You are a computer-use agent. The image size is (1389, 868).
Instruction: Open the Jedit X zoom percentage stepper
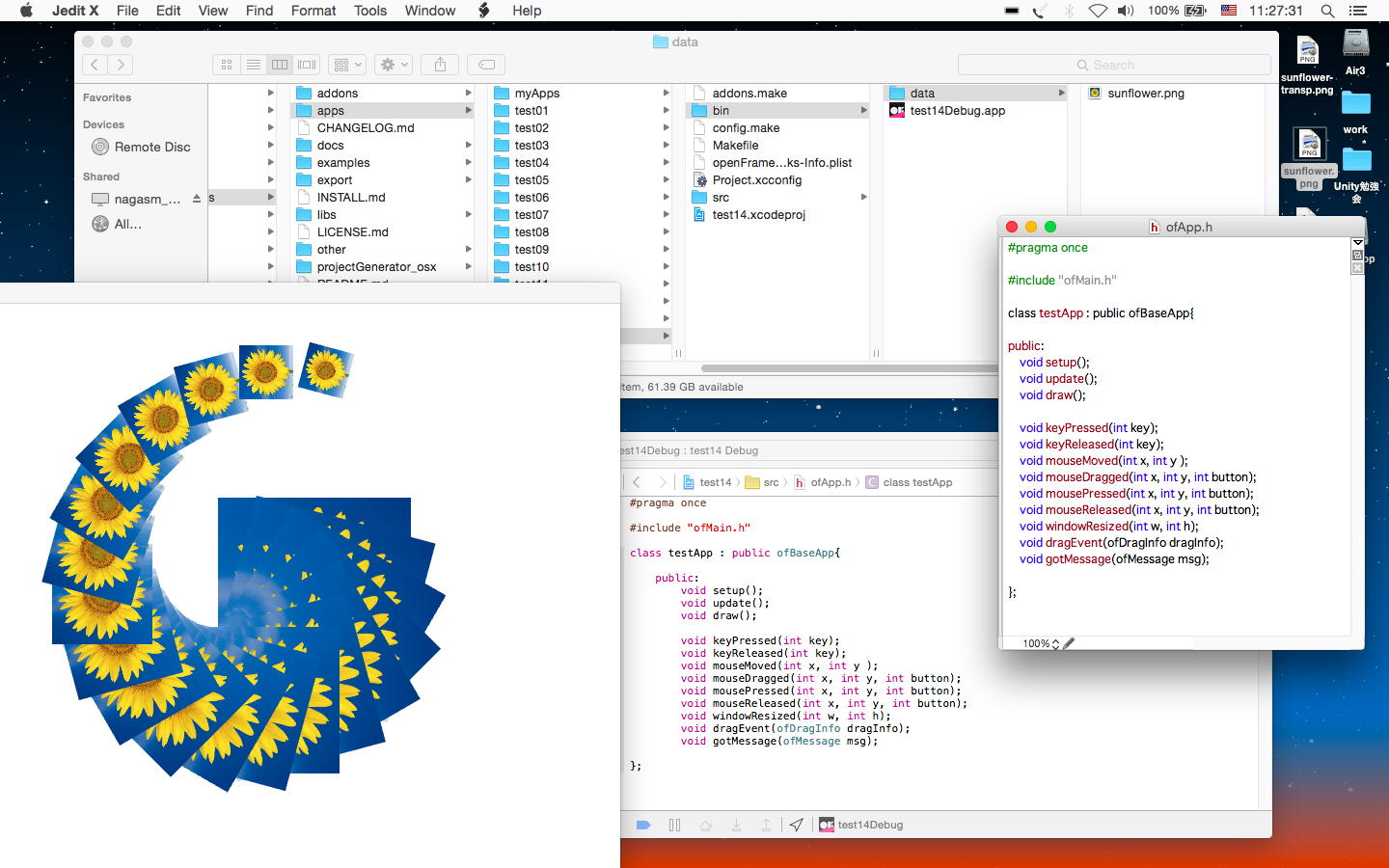coord(1055,644)
